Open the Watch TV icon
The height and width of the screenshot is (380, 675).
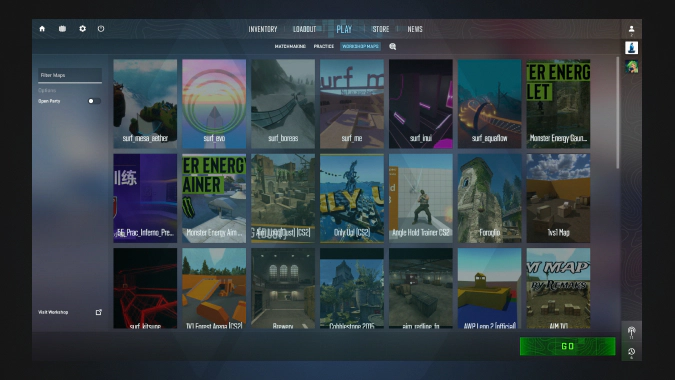pos(62,29)
